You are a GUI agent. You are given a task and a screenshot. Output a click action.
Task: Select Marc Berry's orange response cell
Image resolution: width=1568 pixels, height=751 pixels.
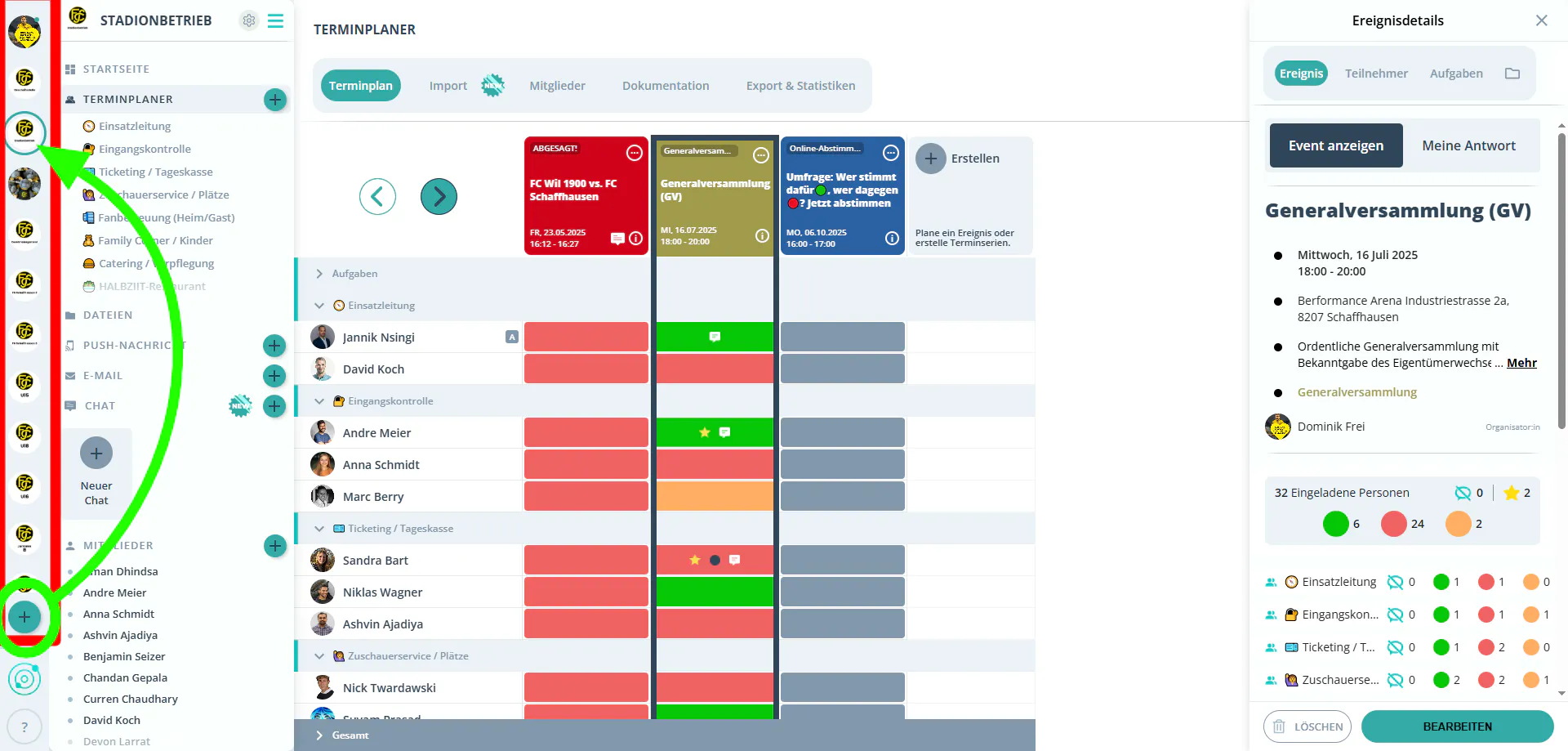(x=715, y=496)
